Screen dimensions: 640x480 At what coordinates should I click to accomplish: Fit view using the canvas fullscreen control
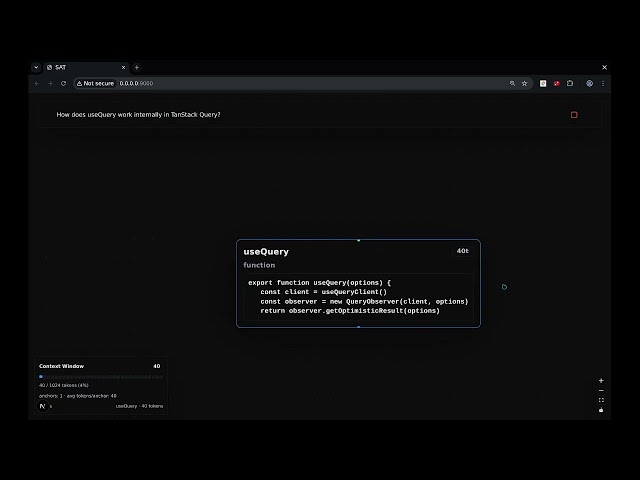[x=601, y=400]
